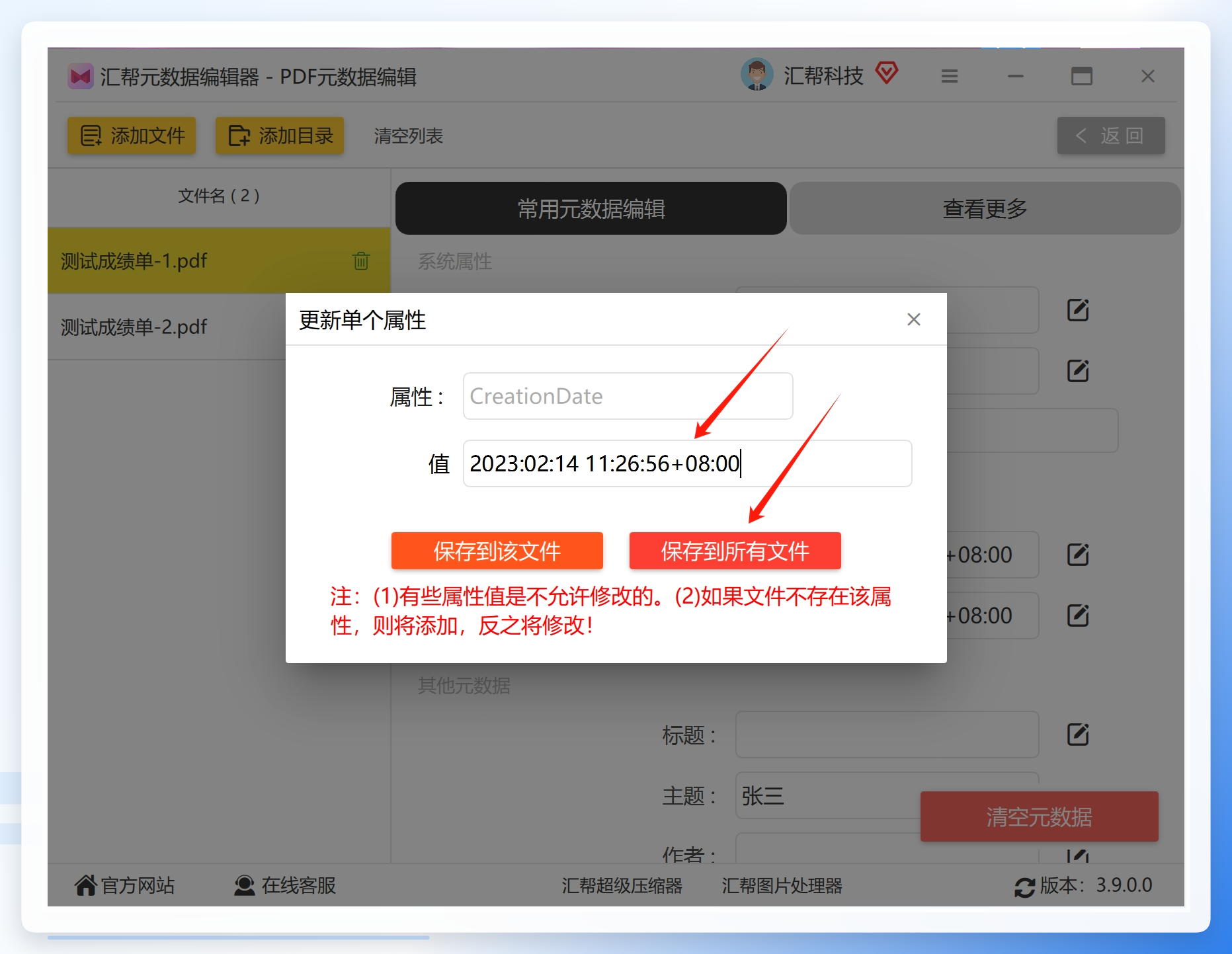This screenshot has height=954, width=1232.
Task: Minimize the application window
Action: [1016, 76]
